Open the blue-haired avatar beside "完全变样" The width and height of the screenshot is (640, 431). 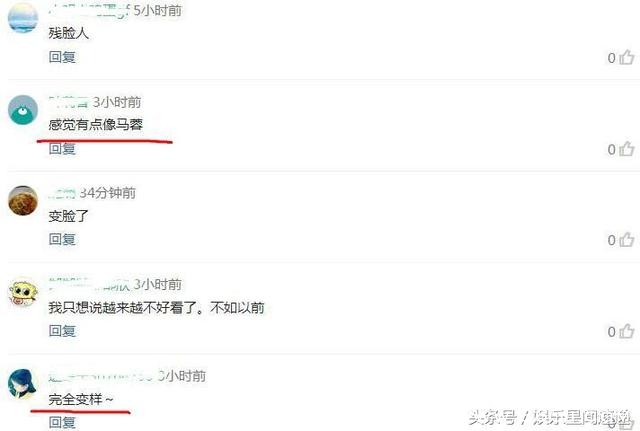click(x=23, y=383)
